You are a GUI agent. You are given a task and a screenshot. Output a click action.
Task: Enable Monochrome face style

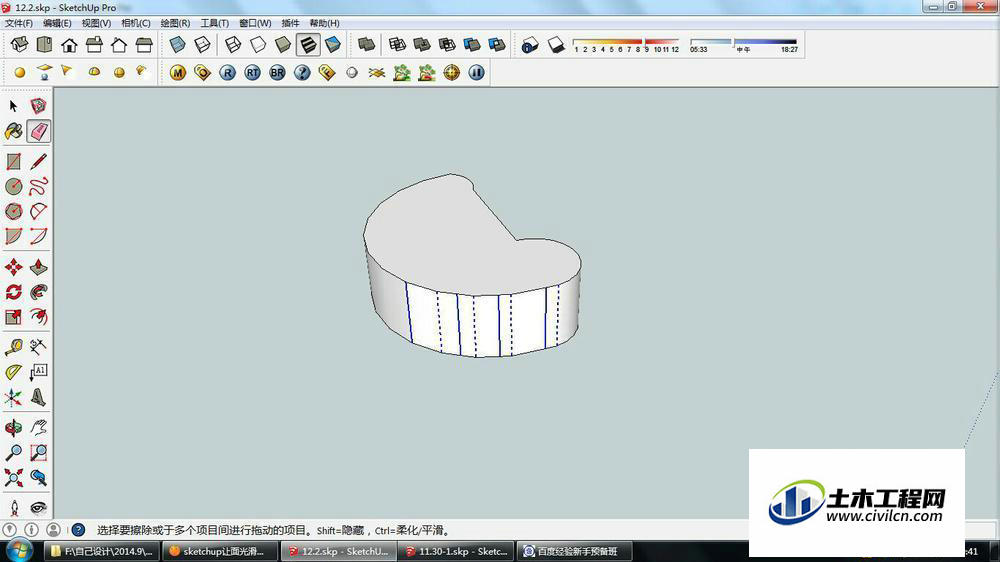click(333, 45)
